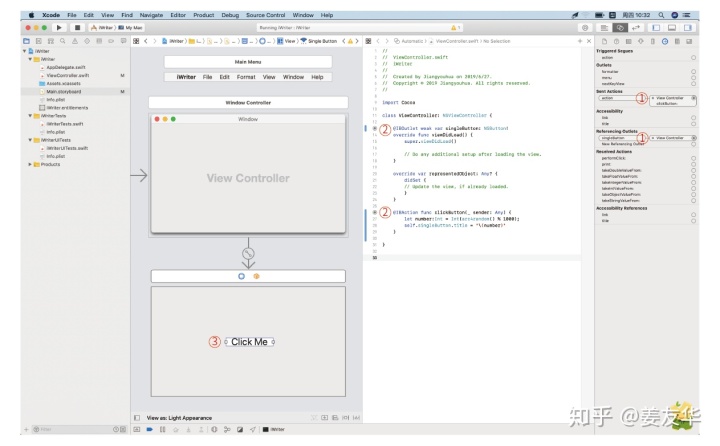Image resolution: width=720 pixels, height=446 pixels.
Task: Collapse the iWriterUITests group triangle
Action: click(30, 140)
